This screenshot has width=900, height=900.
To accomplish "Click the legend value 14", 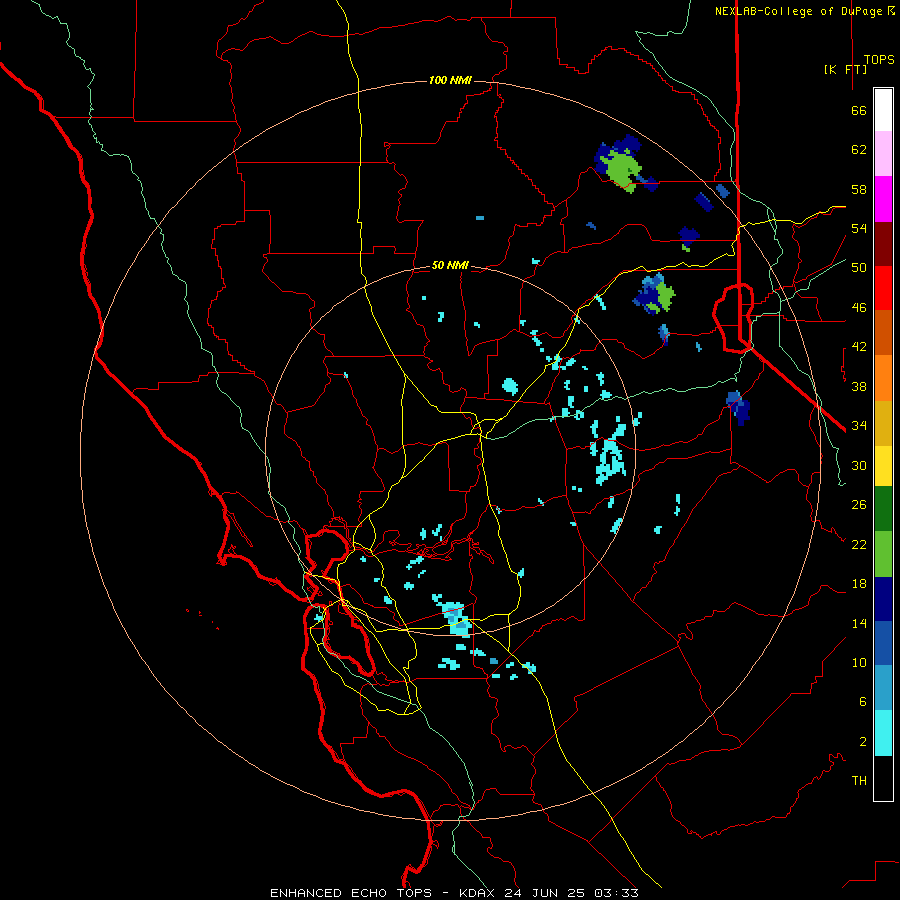I will [859, 623].
